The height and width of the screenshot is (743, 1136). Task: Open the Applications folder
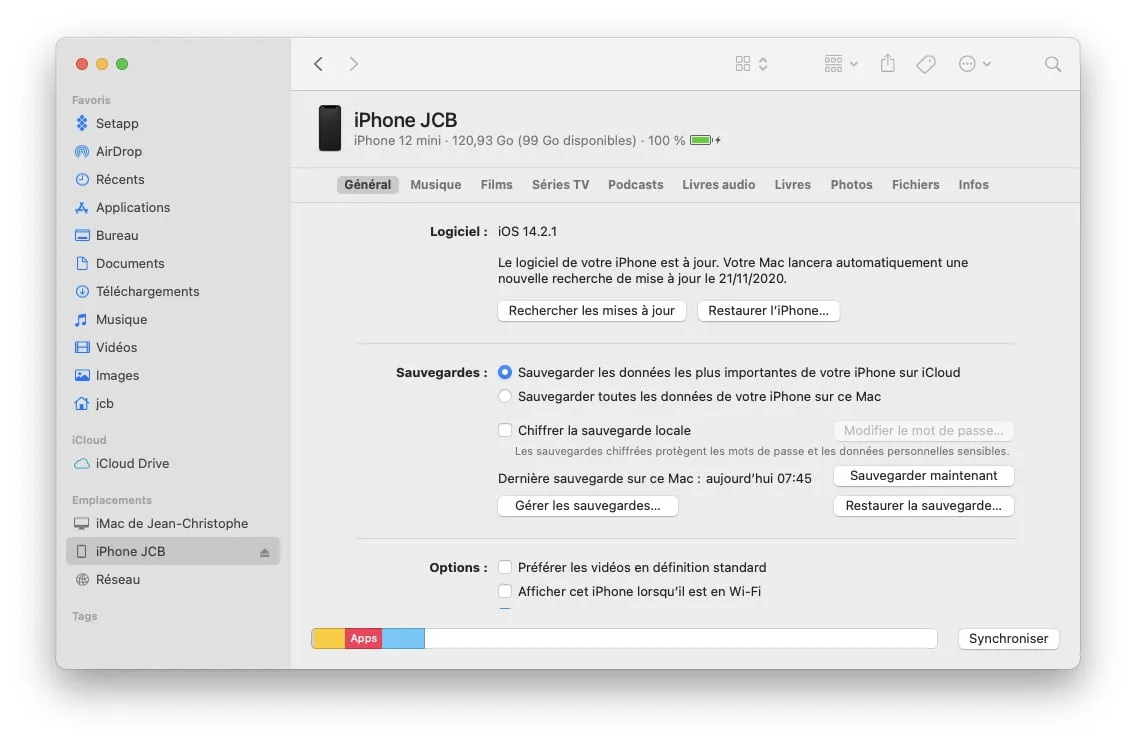click(x=172, y=207)
